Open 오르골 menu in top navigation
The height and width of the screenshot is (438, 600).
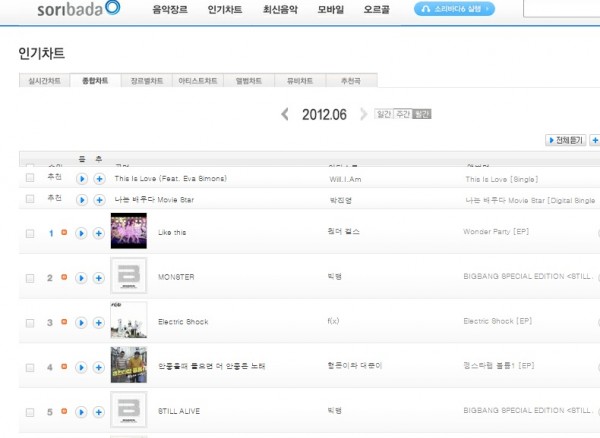[377, 9]
